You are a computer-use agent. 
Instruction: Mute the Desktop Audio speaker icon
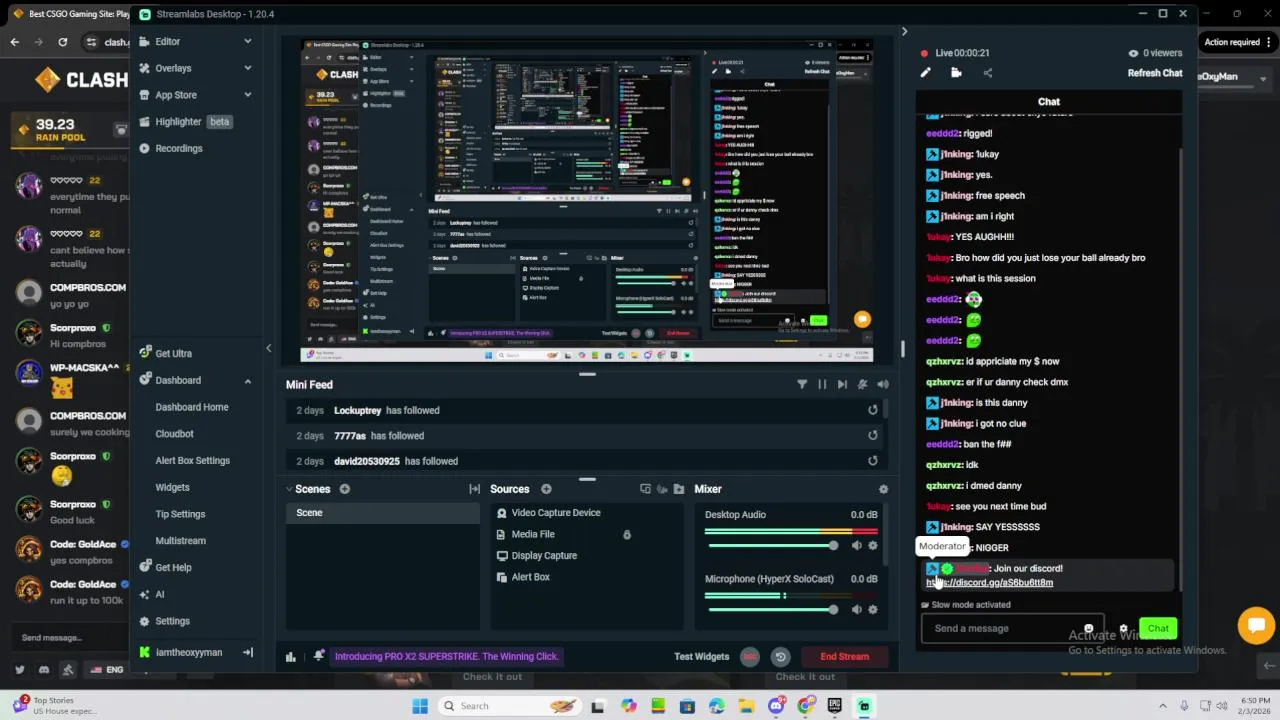(x=856, y=545)
